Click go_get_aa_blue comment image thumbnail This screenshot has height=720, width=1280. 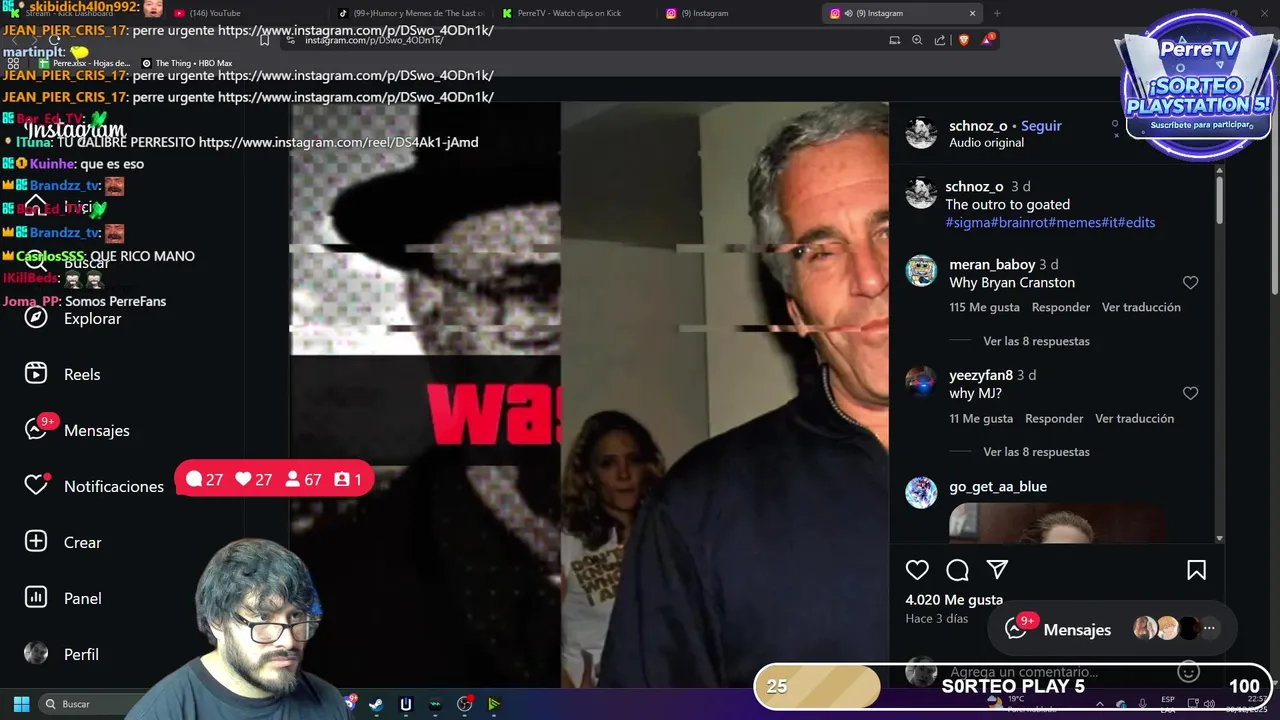[1057, 523]
